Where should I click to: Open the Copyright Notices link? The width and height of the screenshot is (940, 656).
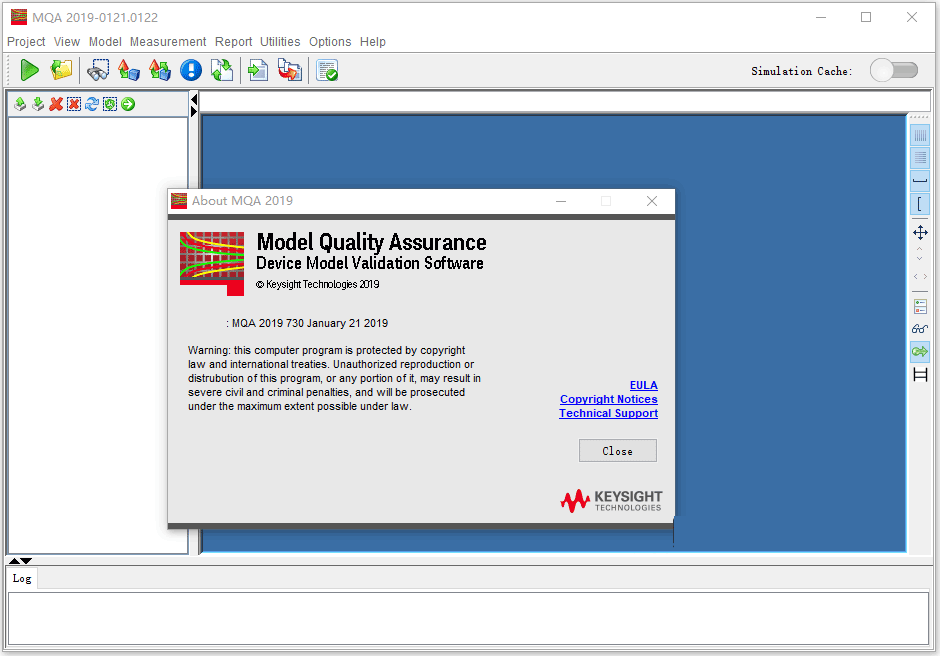[x=608, y=399]
